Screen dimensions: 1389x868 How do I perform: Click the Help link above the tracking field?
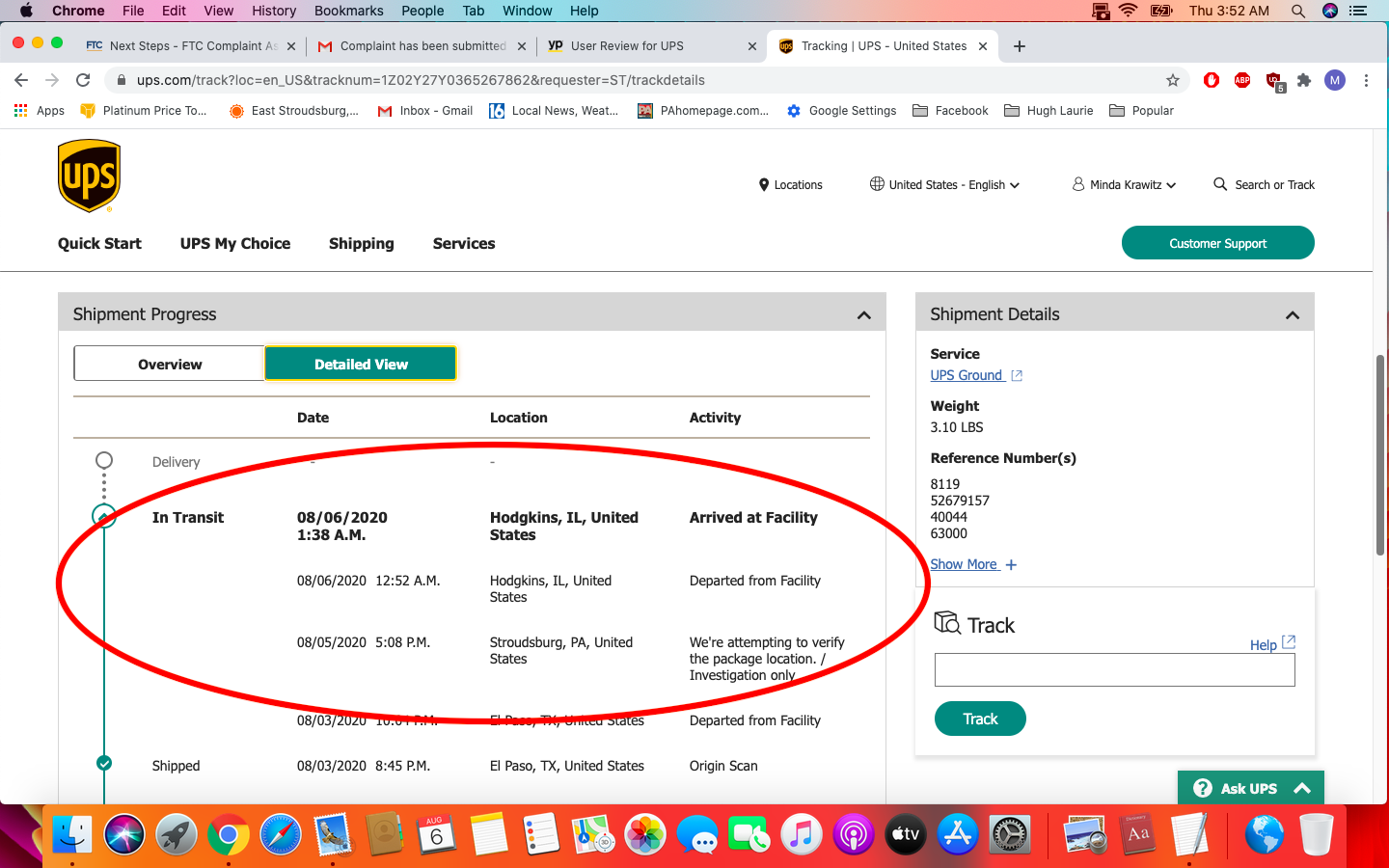coord(1263,645)
